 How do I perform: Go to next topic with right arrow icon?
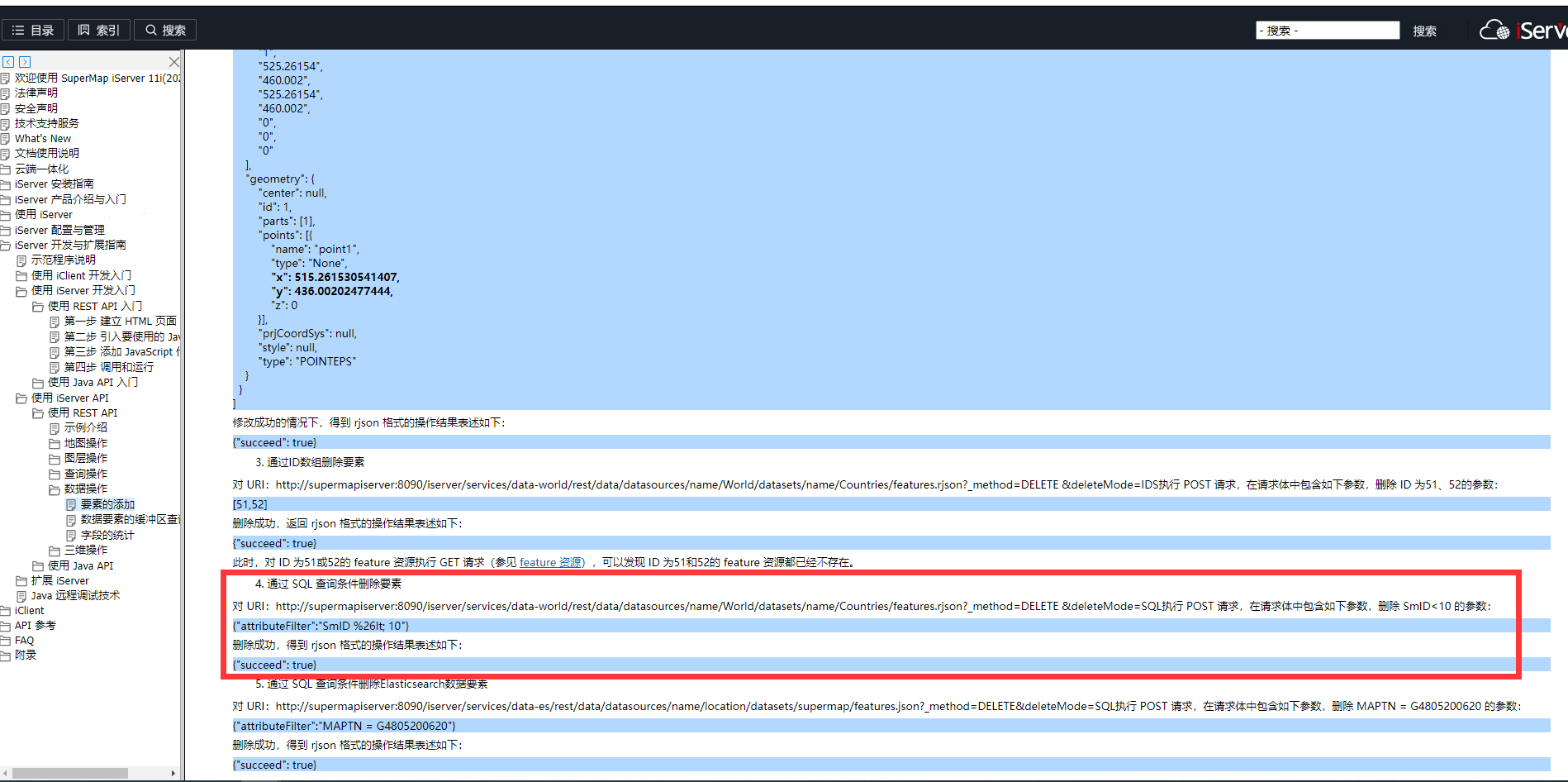pyautogui.click(x=25, y=62)
